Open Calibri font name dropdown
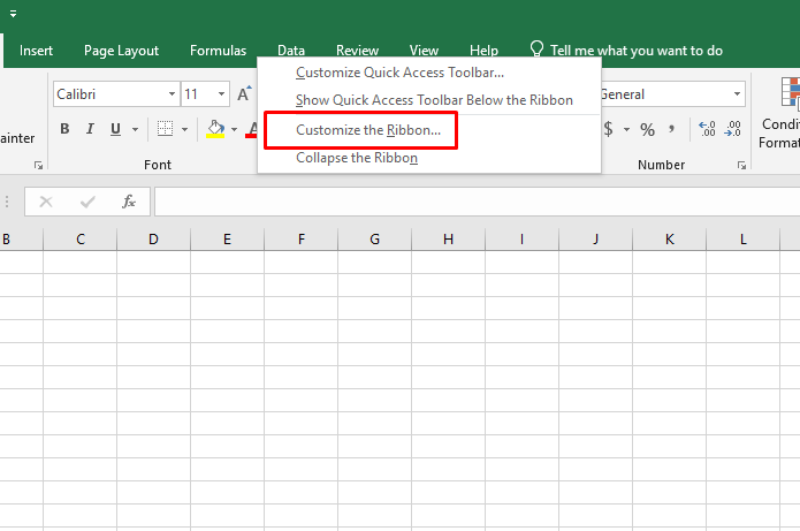800x531 pixels. [172, 94]
